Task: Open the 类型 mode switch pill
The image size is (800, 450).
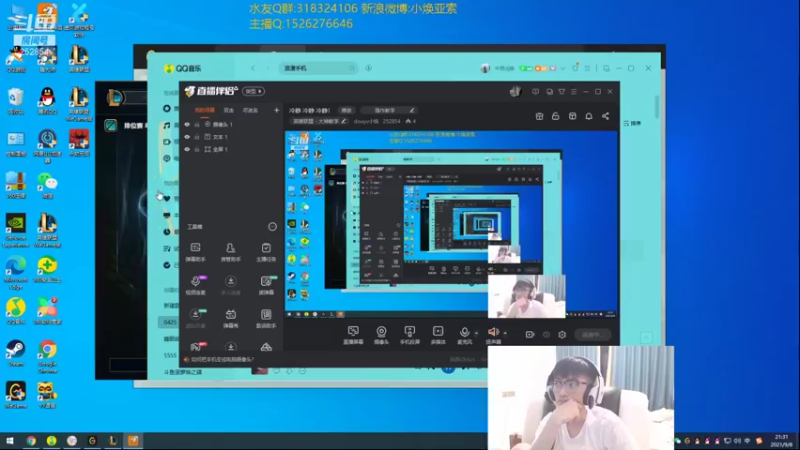Action: (253, 91)
